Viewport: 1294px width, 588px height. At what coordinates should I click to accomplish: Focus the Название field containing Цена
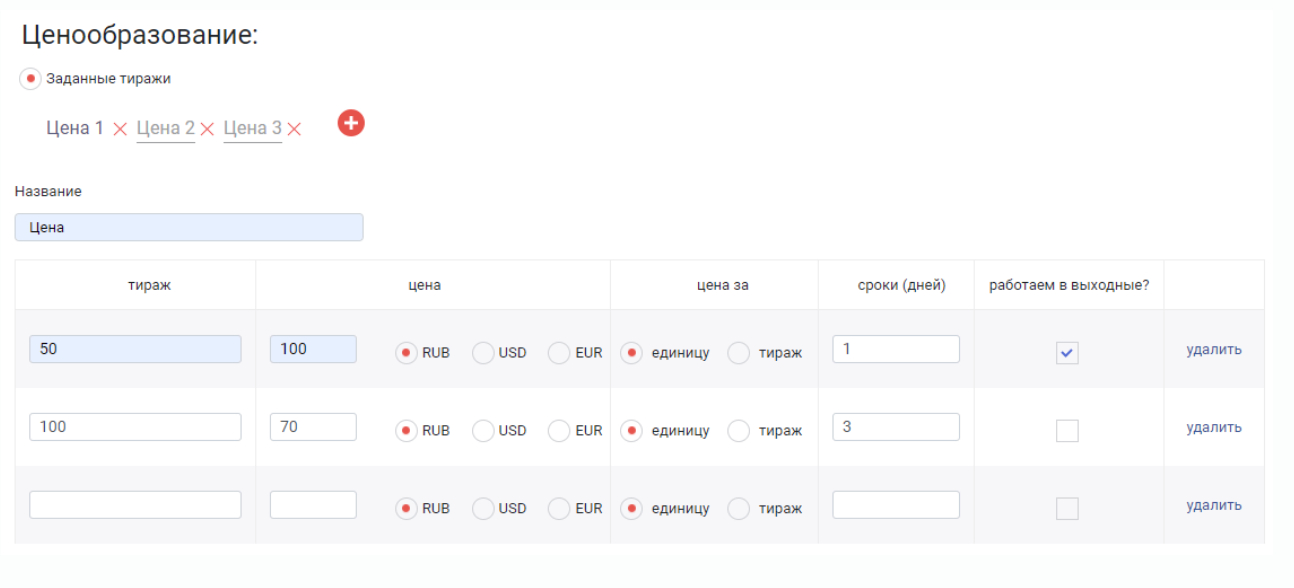[189, 227]
